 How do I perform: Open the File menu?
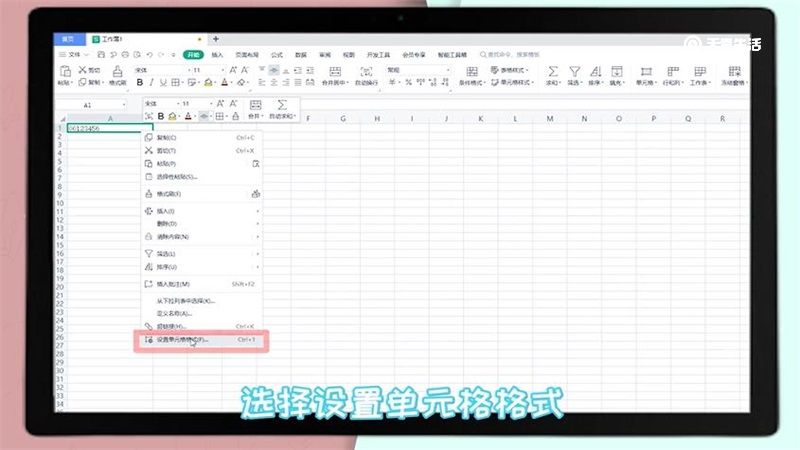(74, 55)
